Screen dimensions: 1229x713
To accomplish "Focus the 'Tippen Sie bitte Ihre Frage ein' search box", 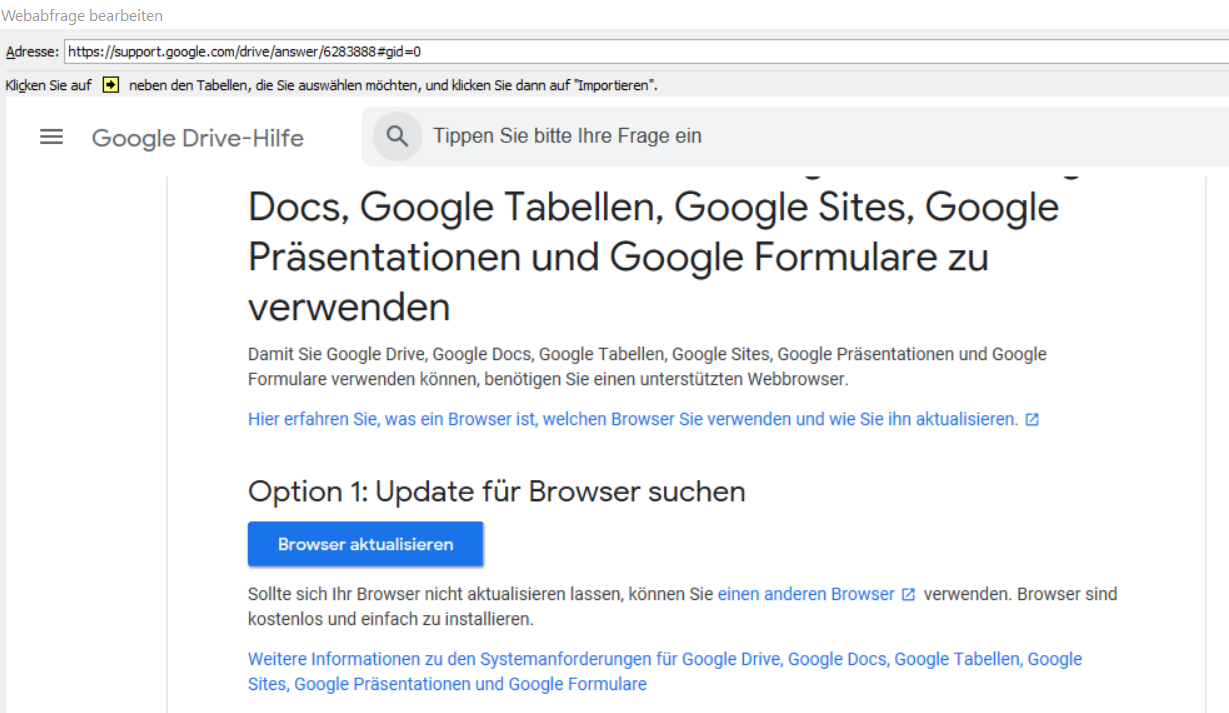I will (795, 136).
